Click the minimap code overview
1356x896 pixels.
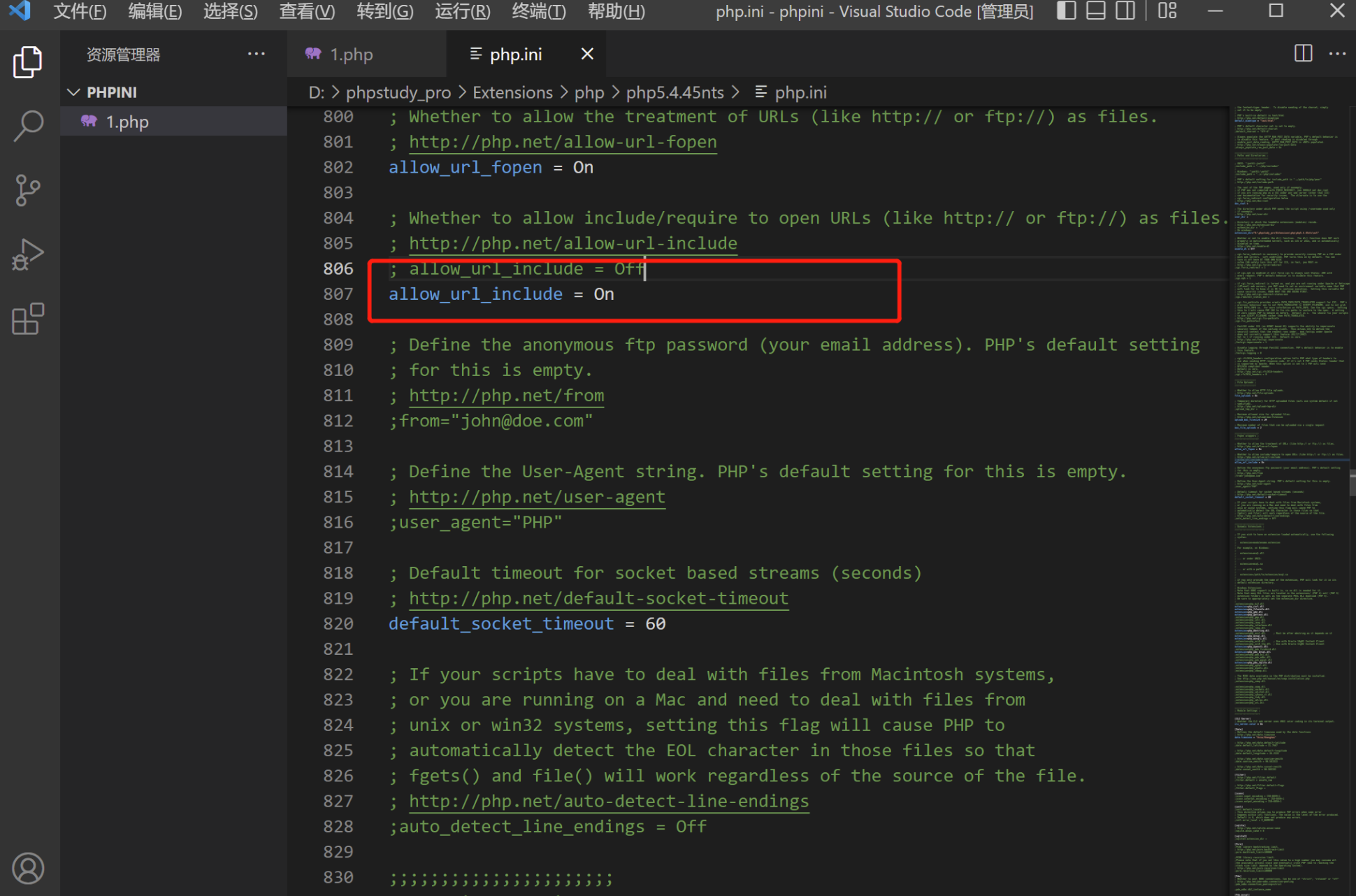click(1290, 500)
